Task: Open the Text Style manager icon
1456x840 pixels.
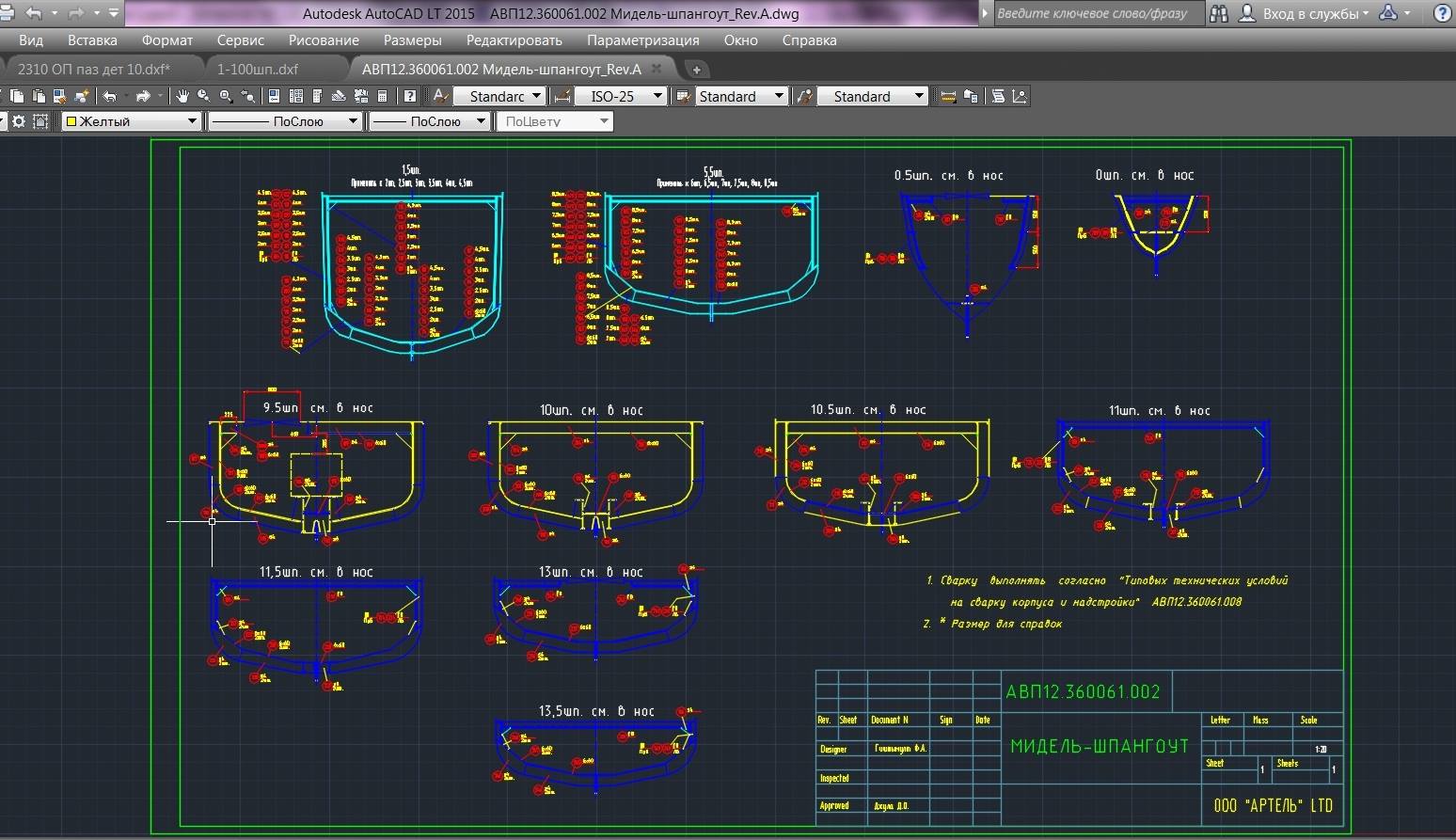Action: tap(440, 96)
